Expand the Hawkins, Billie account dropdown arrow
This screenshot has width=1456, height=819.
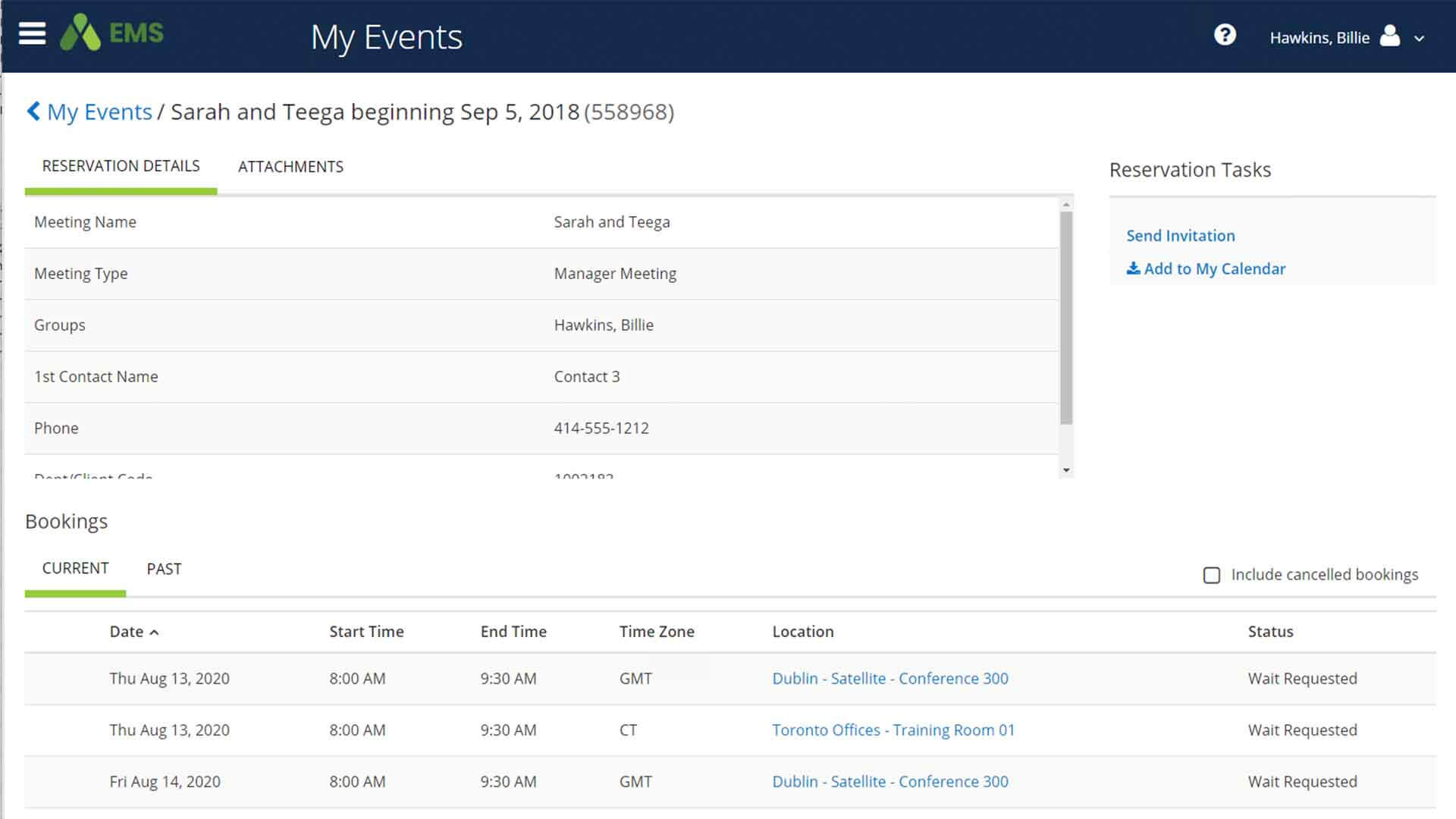1419,39
